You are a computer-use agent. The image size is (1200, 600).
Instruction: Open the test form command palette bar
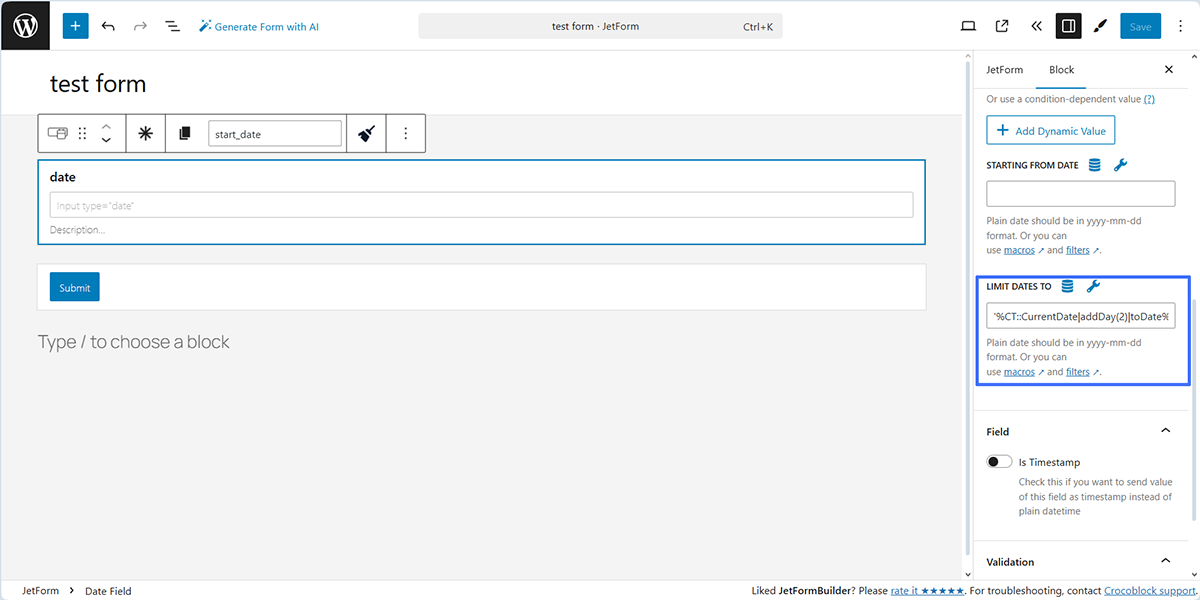[x=600, y=26]
